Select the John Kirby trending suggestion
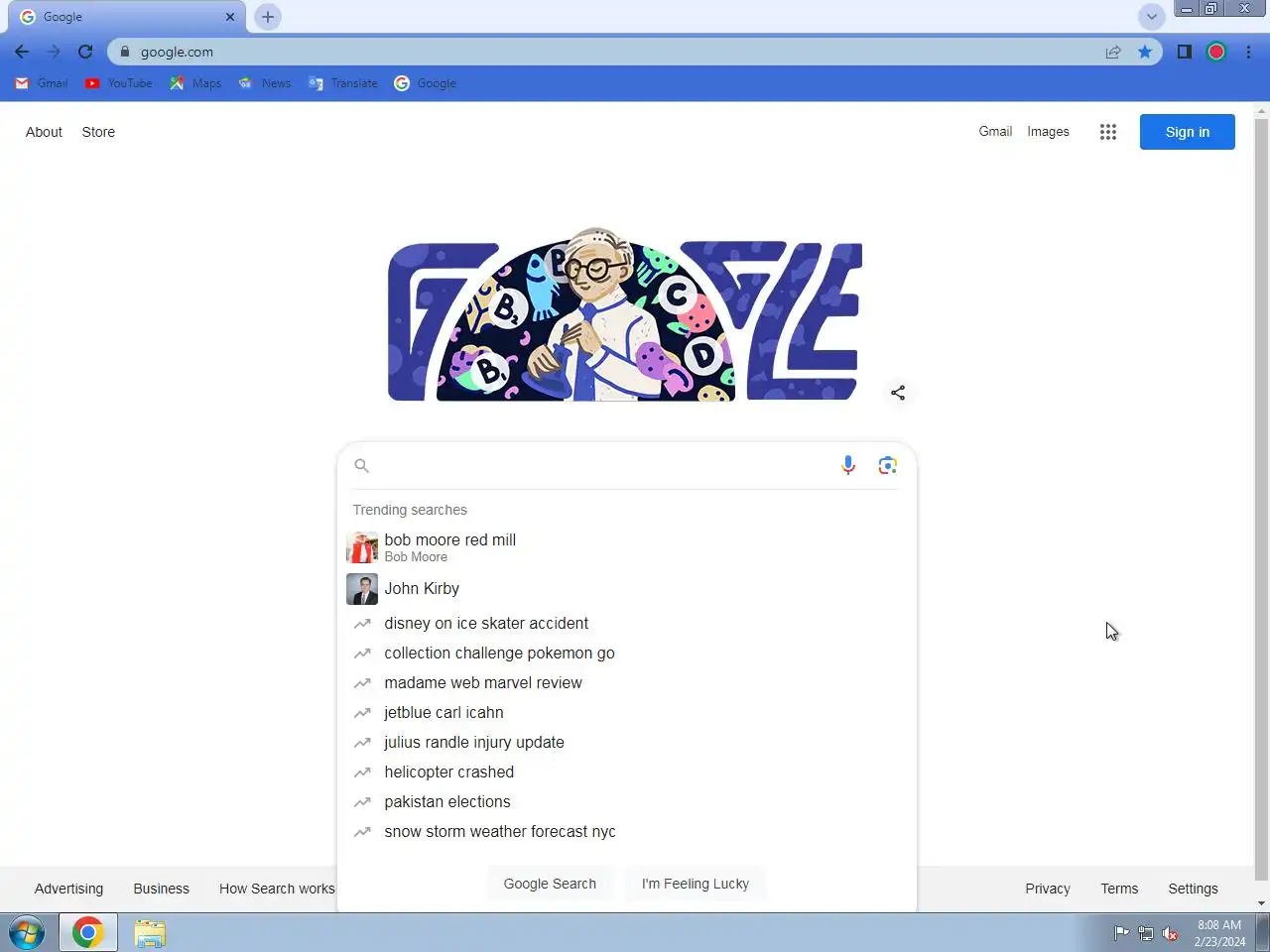 [626, 589]
